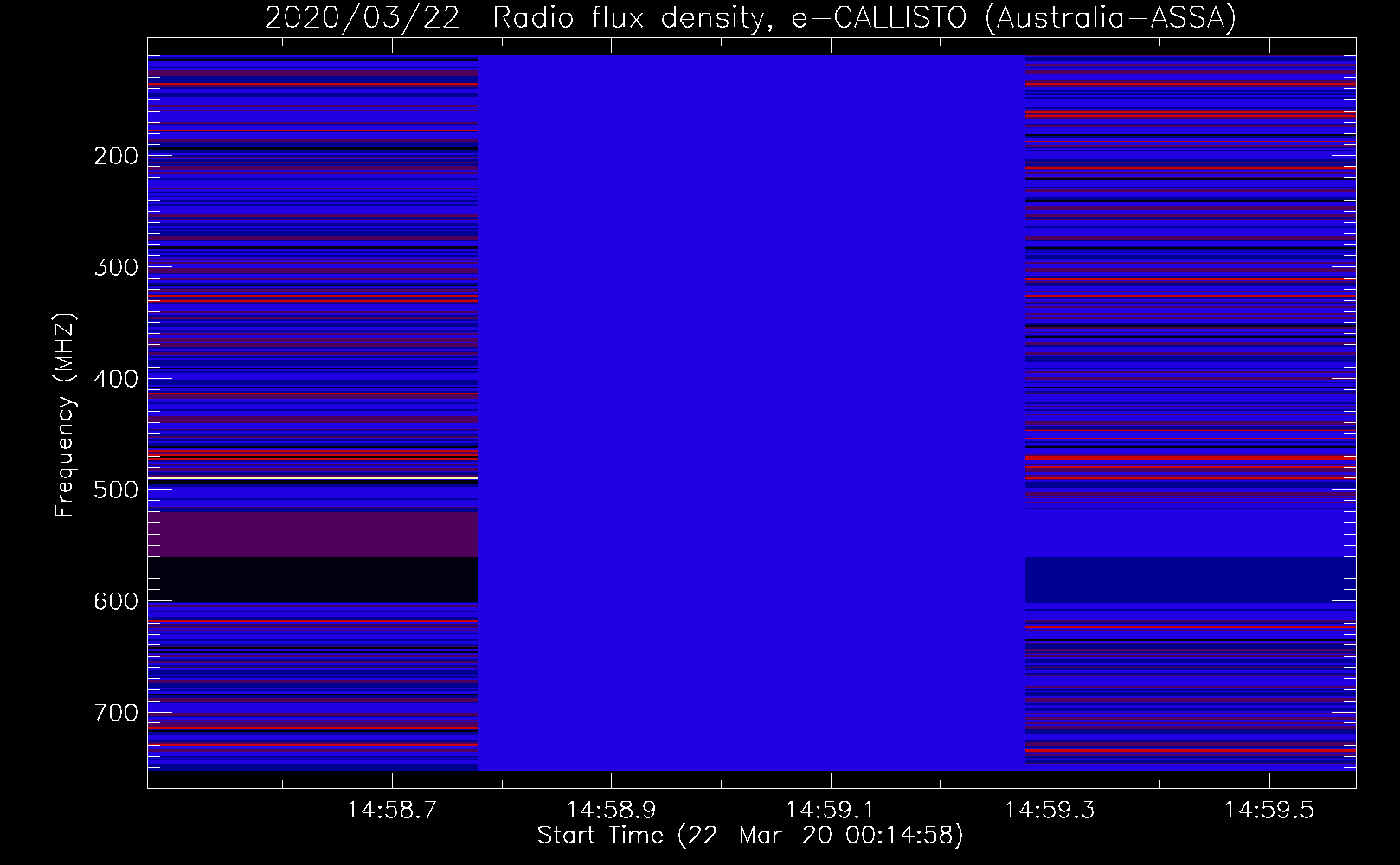This screenshot has width=1400, height=865.
Task: Select the 400 frequency tick label
Action: click(x=116, y=379)
